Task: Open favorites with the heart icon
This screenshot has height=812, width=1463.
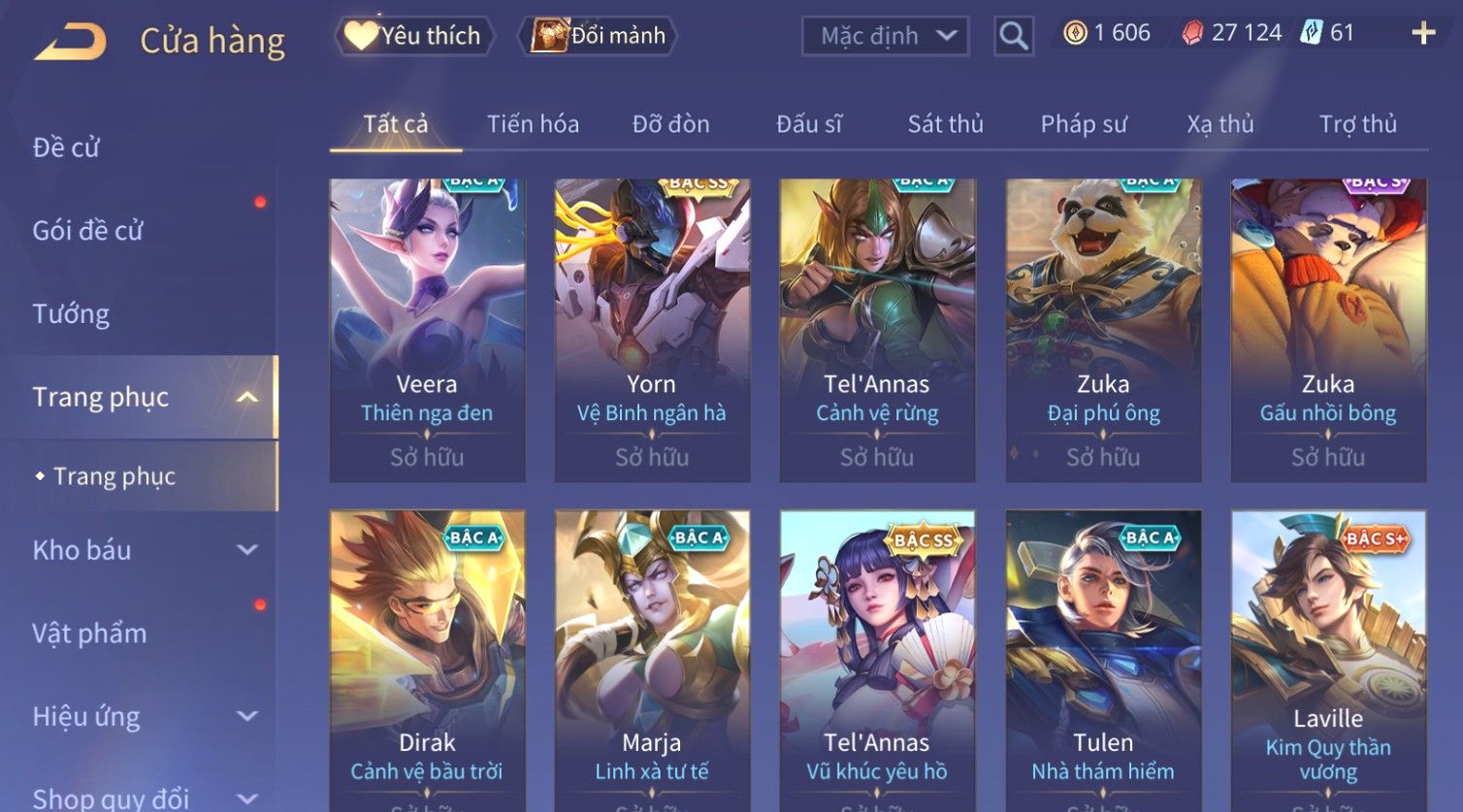Action: pyautogui.click(x=361, y=35)
